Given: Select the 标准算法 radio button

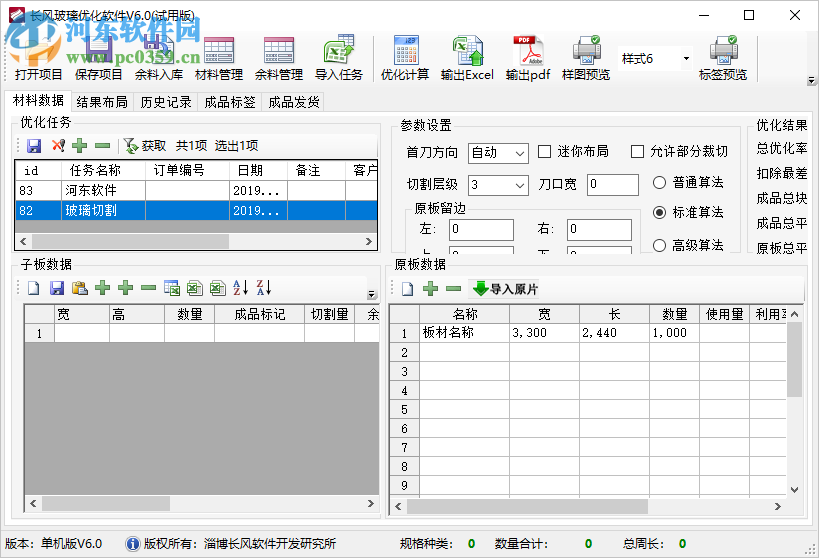Looking at the screenshot, I should pos(659,213).
